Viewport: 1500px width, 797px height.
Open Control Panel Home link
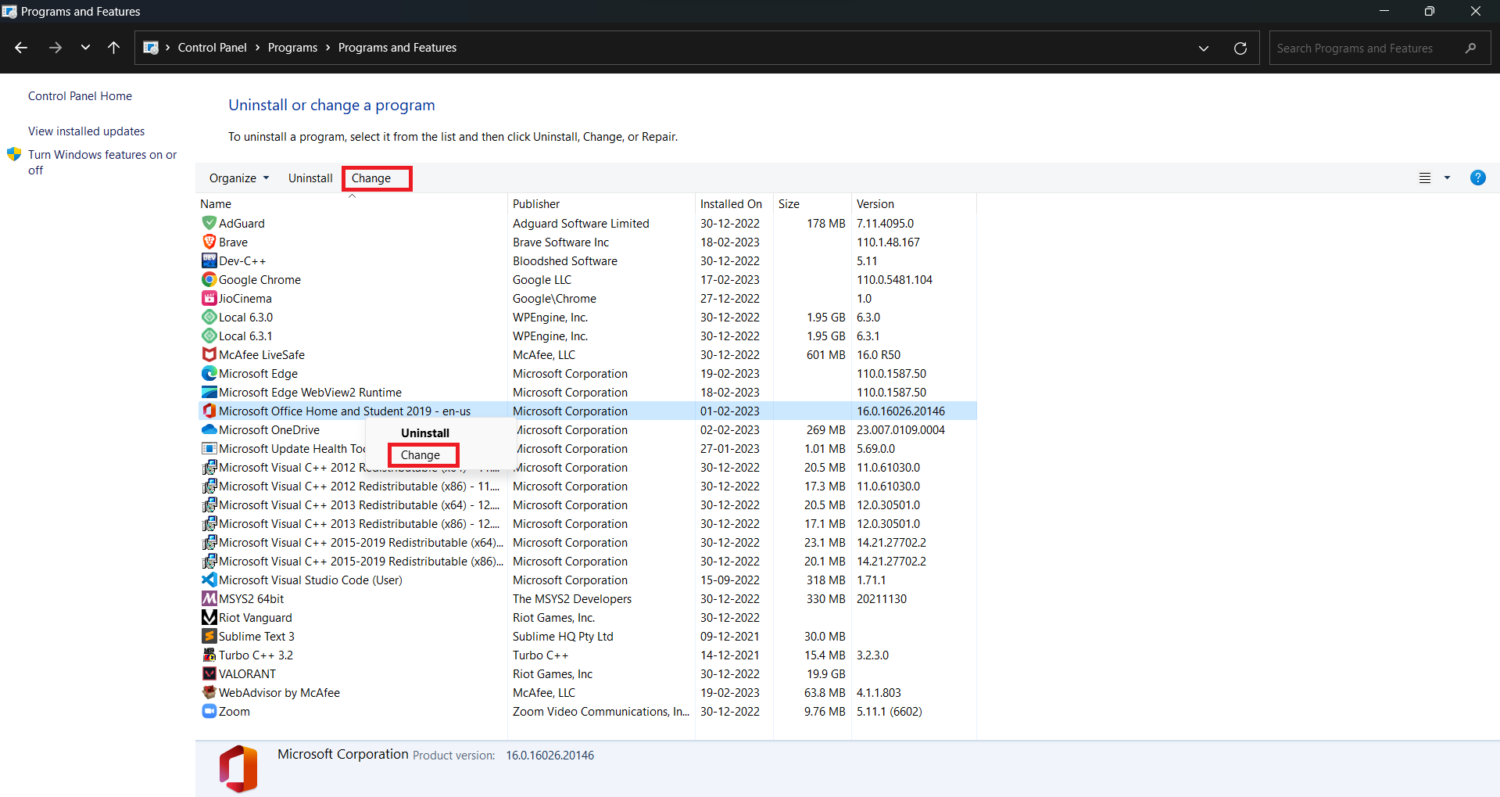click(80, 96)
